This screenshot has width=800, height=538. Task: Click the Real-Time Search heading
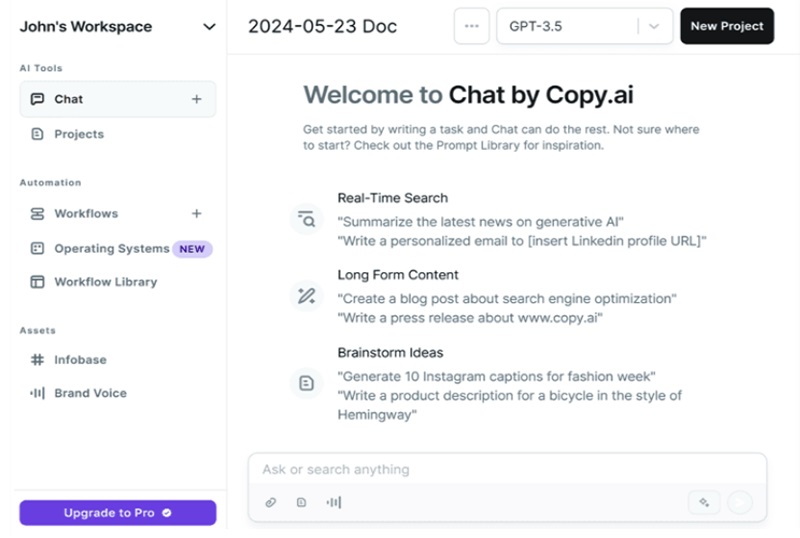coord(393,198)
